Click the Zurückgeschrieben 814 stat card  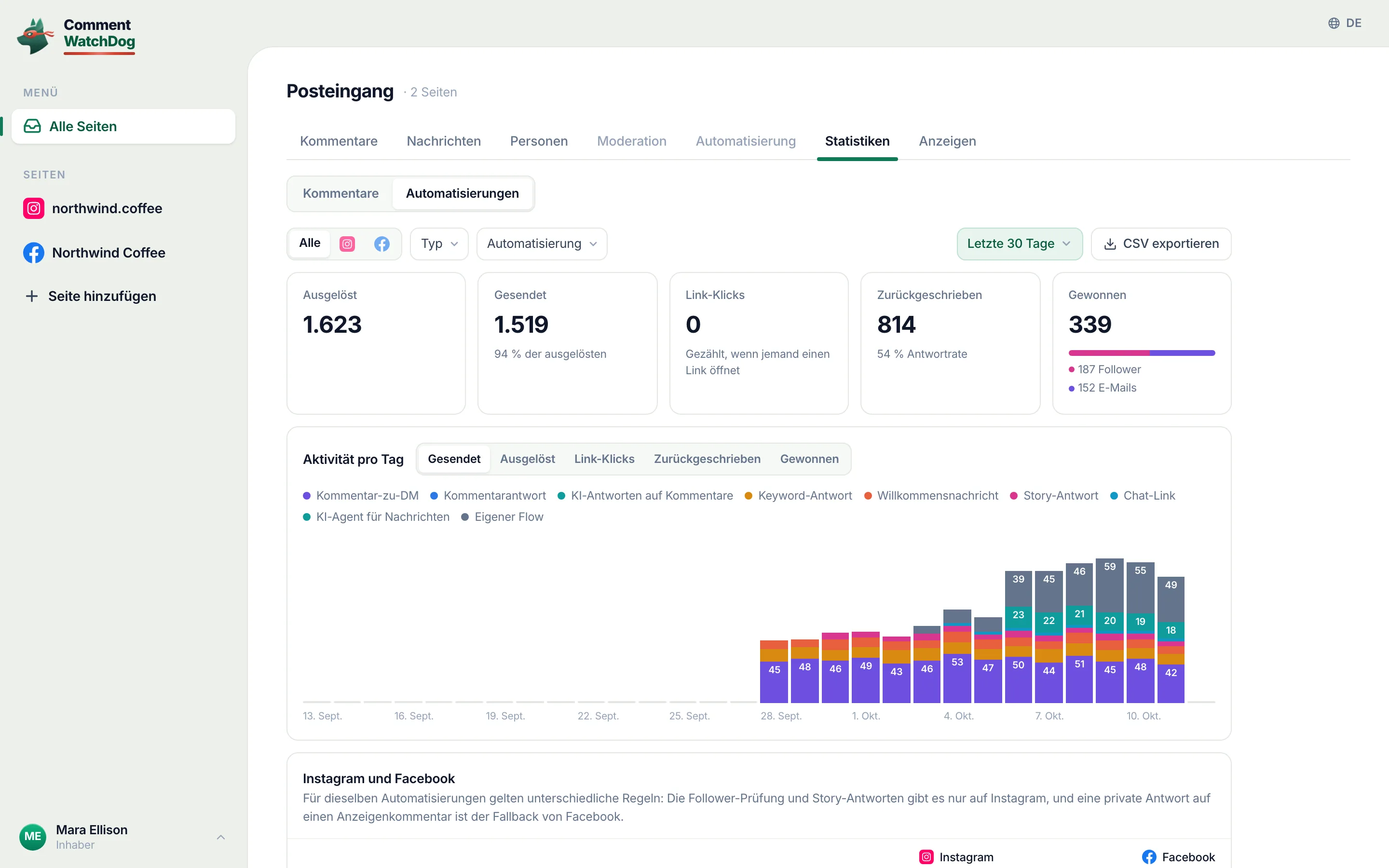pyautogui.click(x=950, y=343)
